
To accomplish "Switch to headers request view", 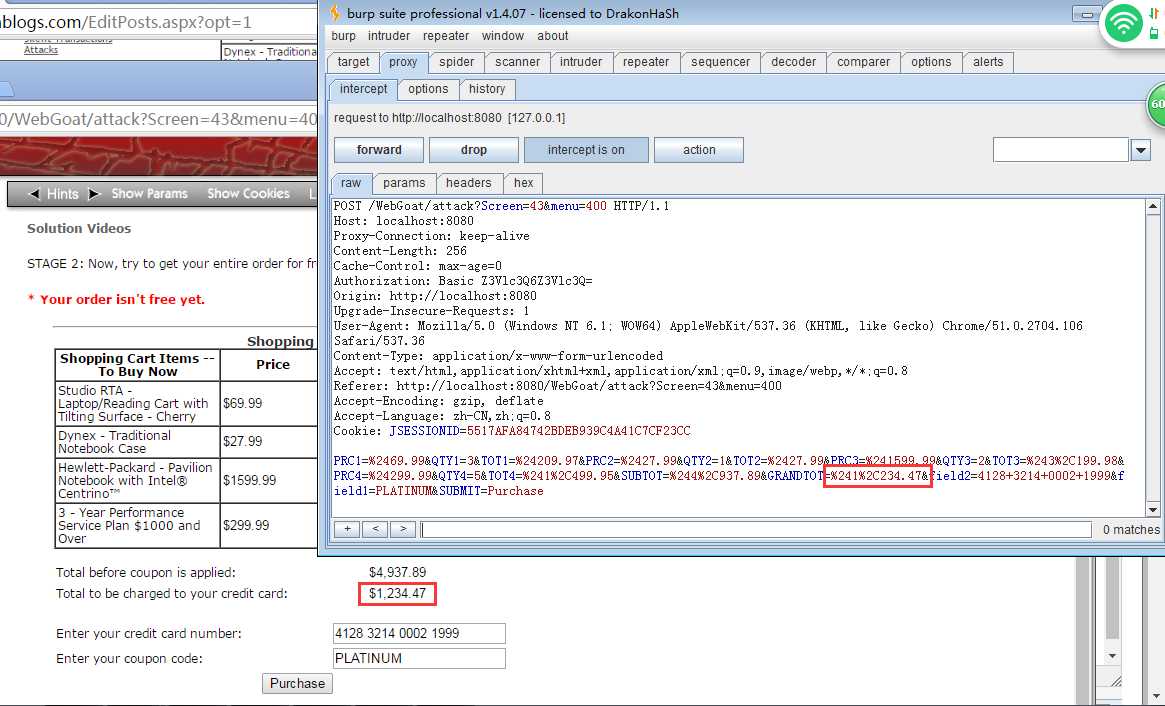I will (x=468, y=183).
